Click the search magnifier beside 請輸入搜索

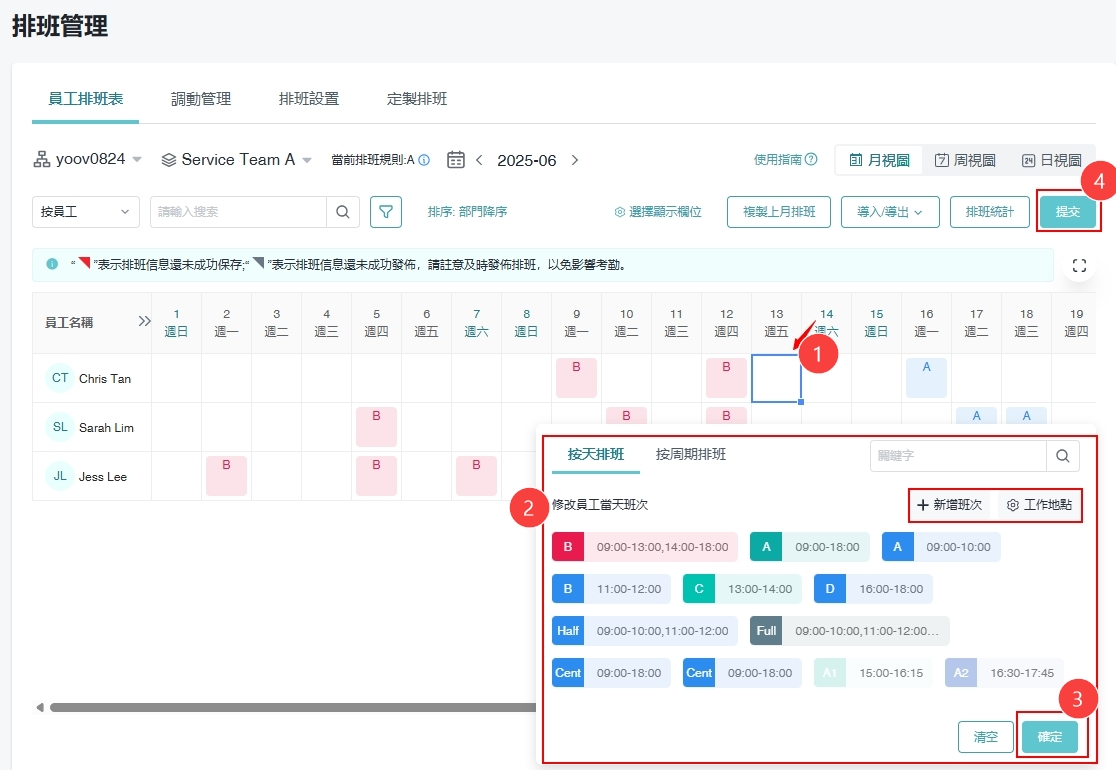tap(342, 212)
